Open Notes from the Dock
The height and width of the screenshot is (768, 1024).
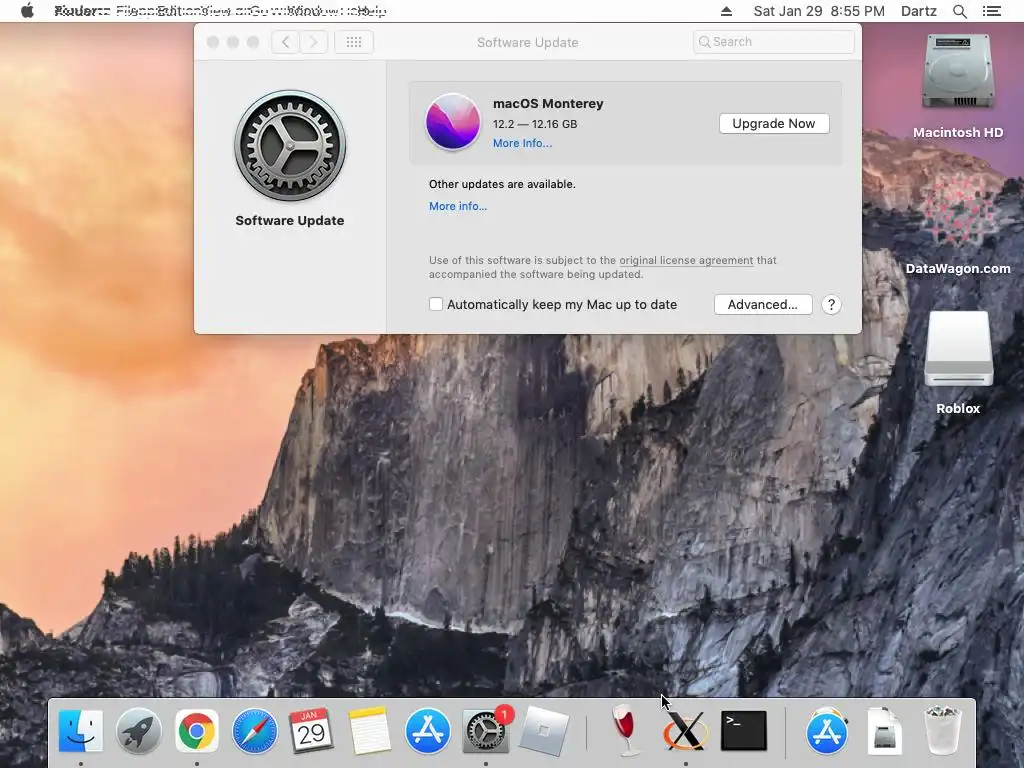[370, 731]
